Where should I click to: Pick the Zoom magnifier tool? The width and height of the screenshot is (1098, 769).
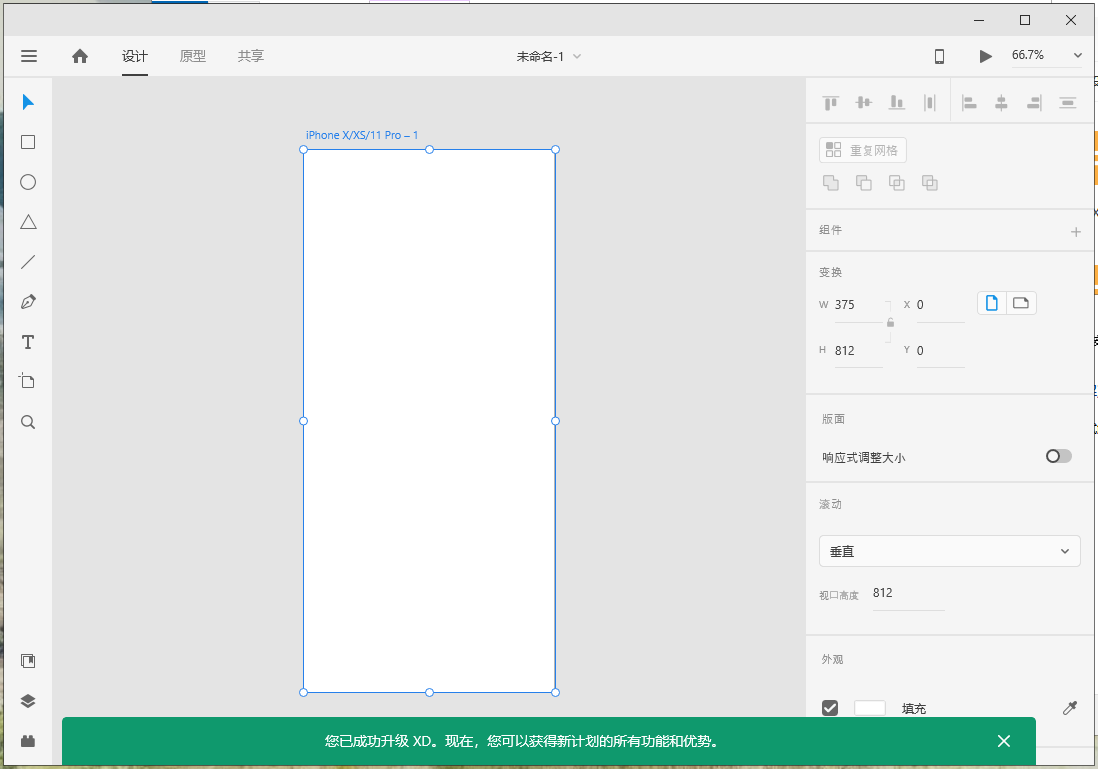click(x=28, y=422)
